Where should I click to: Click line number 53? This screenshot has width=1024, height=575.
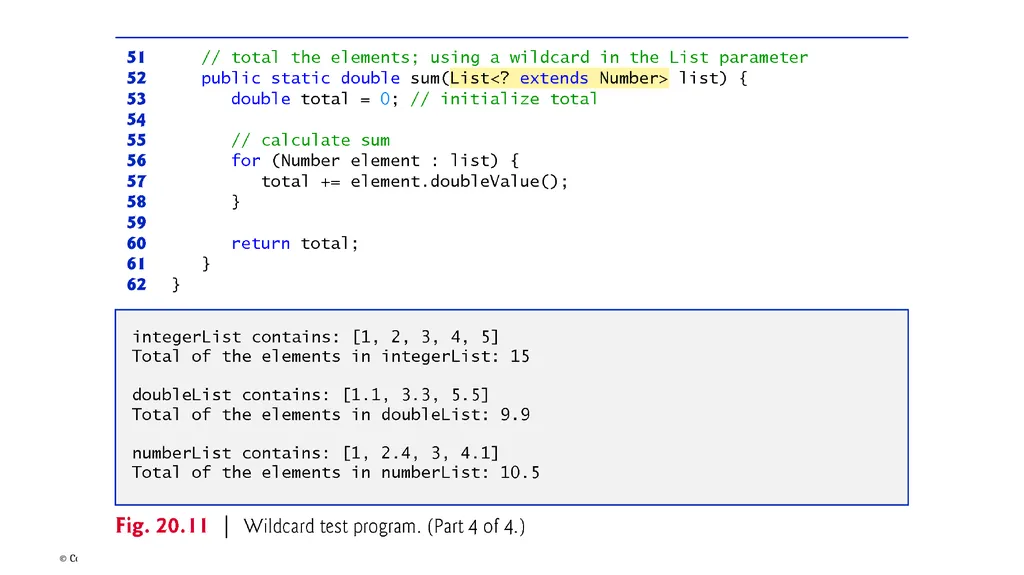pyautogui.click(x=136, y=99)
